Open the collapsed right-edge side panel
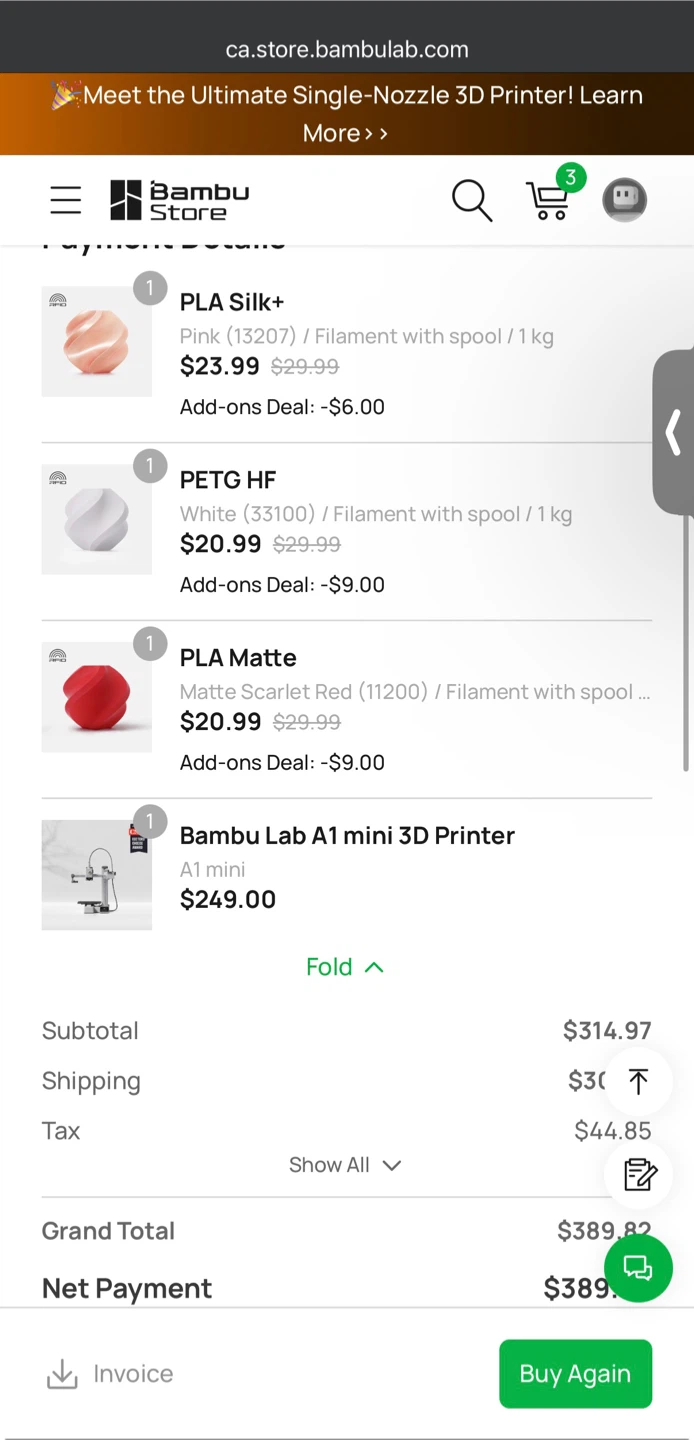 673,432
